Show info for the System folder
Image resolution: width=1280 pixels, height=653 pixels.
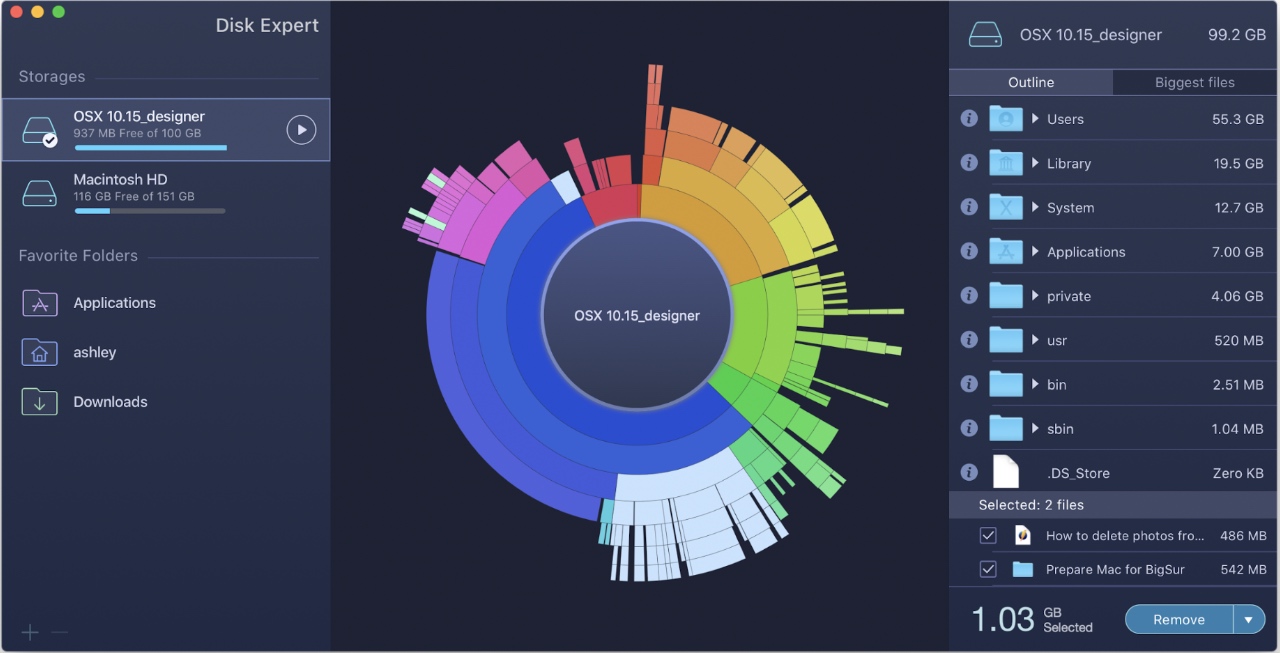pyautogui.click(x=968, y=207)
